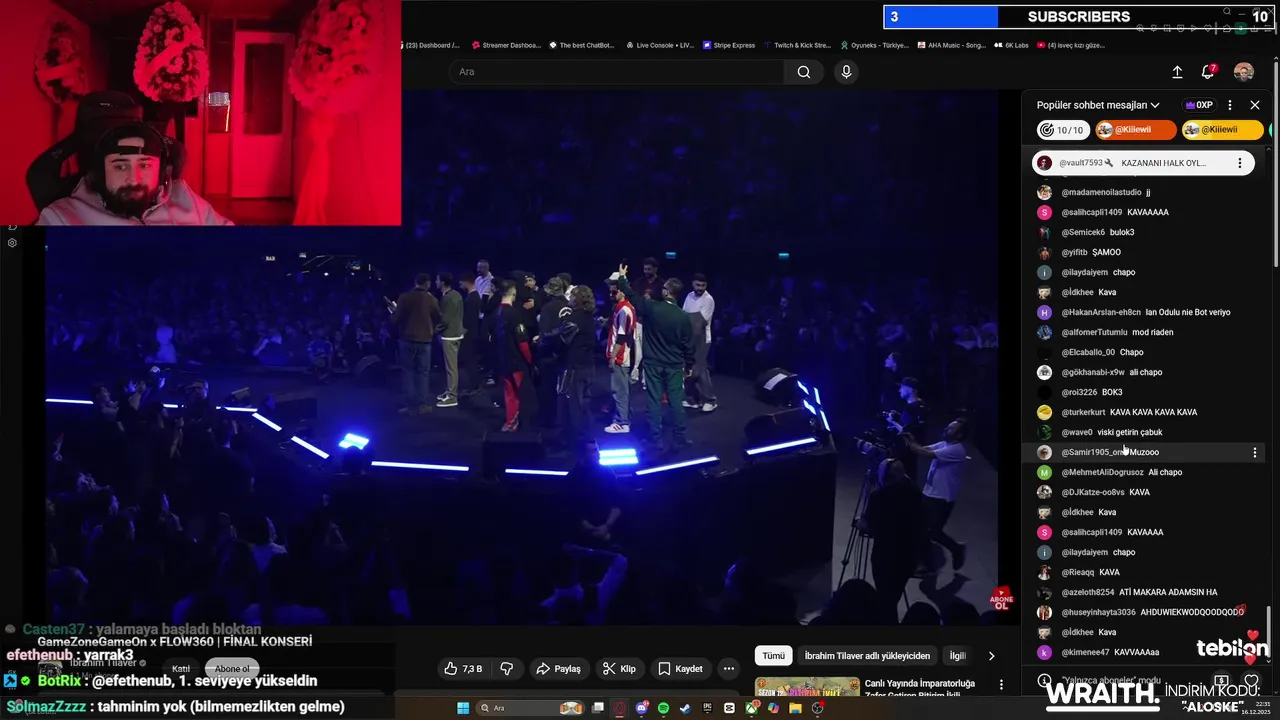Open File Explorer folder on taskbar
The image size is (1280, 720).
coord(795,708)
